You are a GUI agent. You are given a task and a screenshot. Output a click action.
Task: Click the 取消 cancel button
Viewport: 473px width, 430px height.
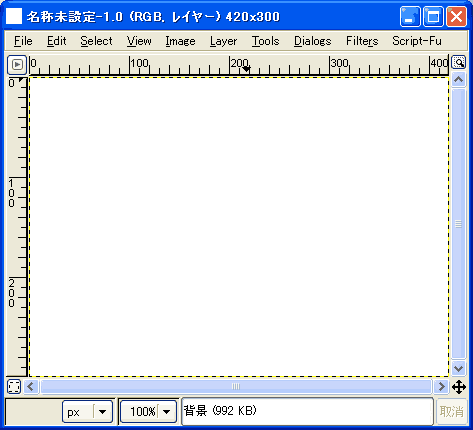(452, 412)
